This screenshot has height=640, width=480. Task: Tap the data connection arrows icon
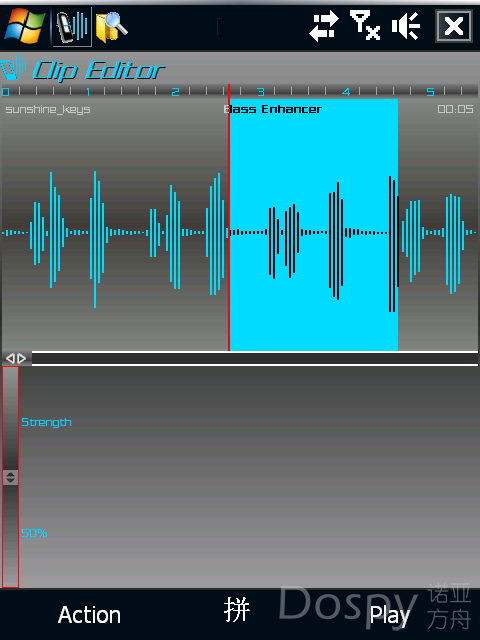[x=324, y=26]
